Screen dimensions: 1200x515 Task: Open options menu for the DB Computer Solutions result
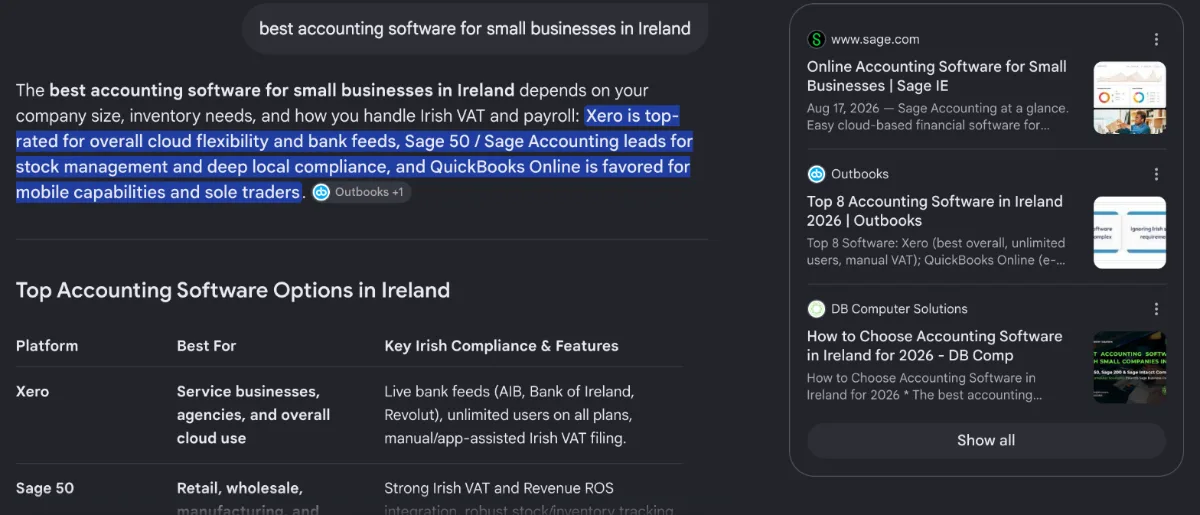point(1156,309)
